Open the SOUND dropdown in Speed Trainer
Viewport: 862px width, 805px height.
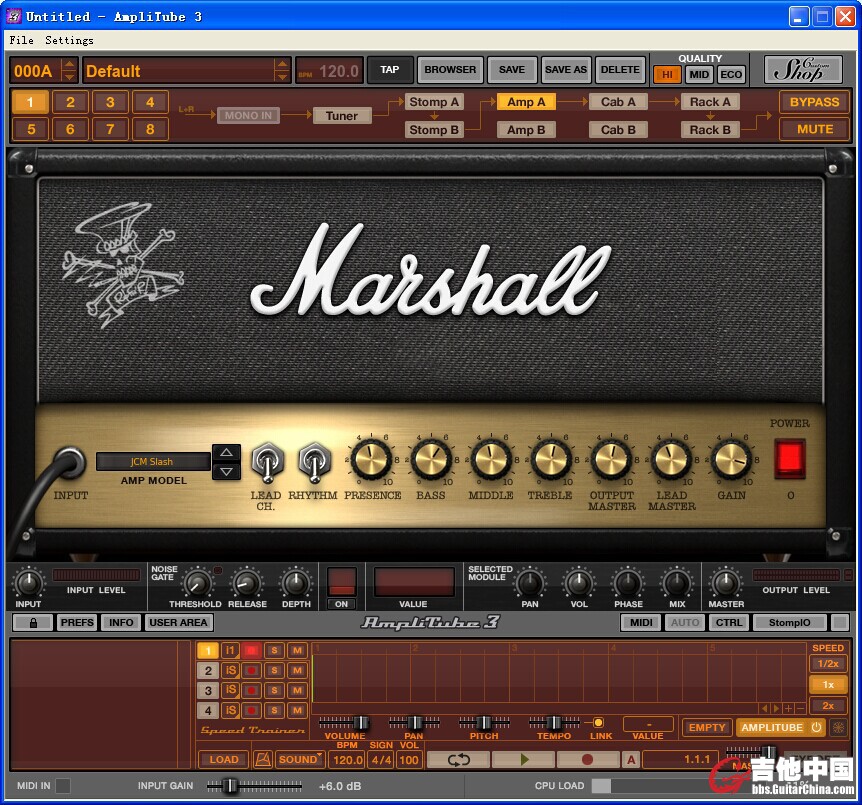[299, 759]
